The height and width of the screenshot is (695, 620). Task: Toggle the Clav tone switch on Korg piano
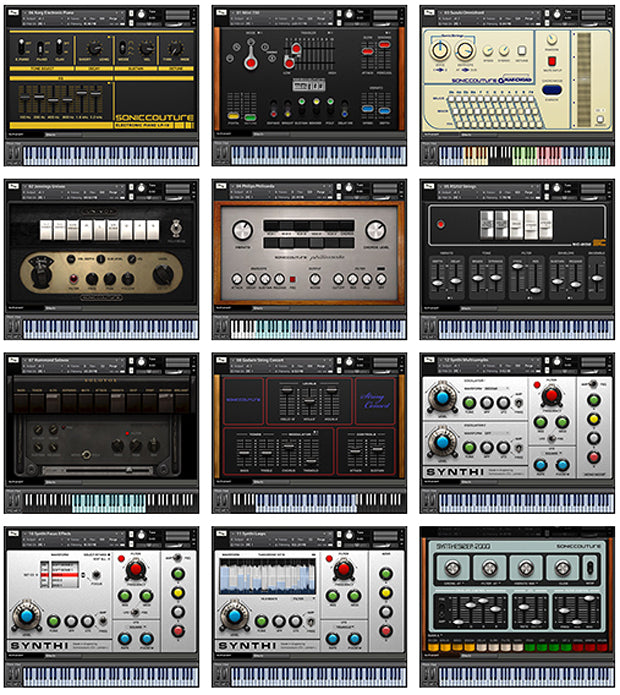click(59, 47)
